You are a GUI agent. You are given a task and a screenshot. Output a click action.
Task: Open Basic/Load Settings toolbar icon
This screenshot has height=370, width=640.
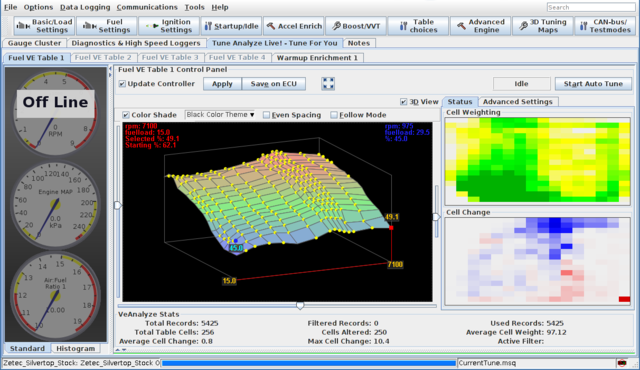(44, 26)
